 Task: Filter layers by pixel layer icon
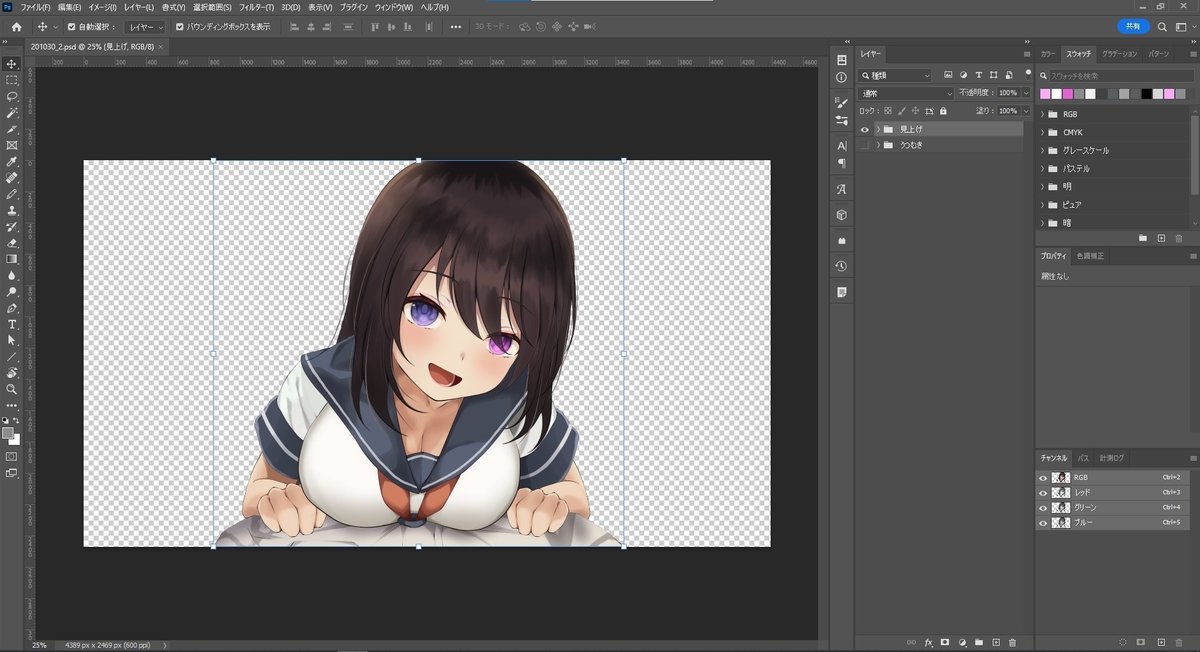[x=948, y=75]
